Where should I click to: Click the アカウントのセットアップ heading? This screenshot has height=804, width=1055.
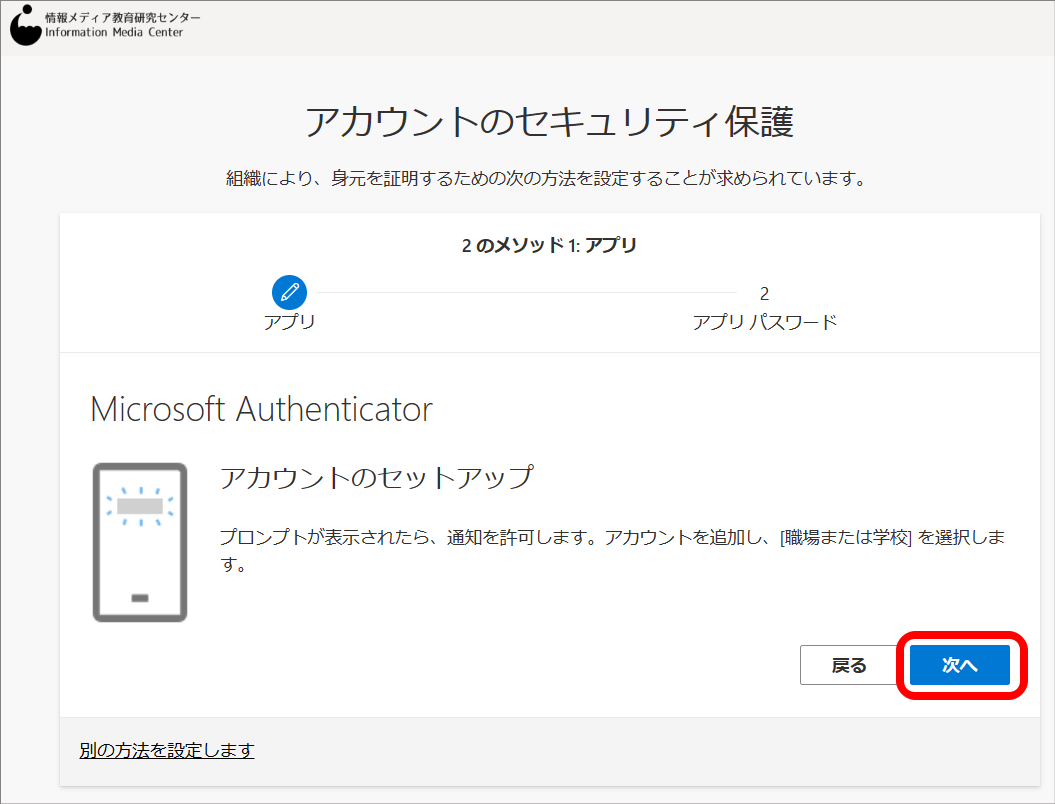[377, 478]
